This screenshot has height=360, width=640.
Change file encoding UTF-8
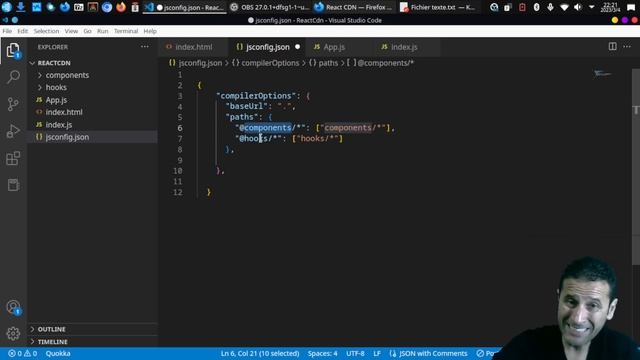(356, 353)
